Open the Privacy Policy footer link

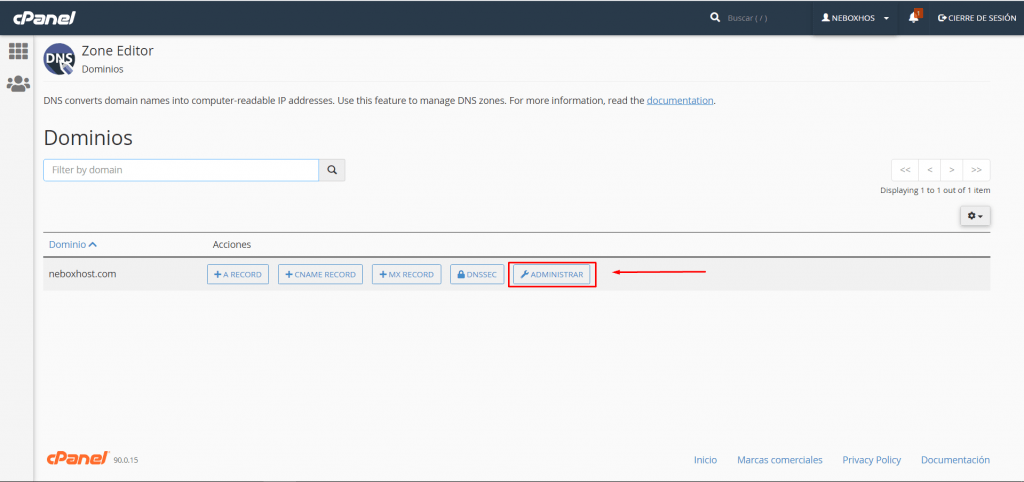coord(871,460)
